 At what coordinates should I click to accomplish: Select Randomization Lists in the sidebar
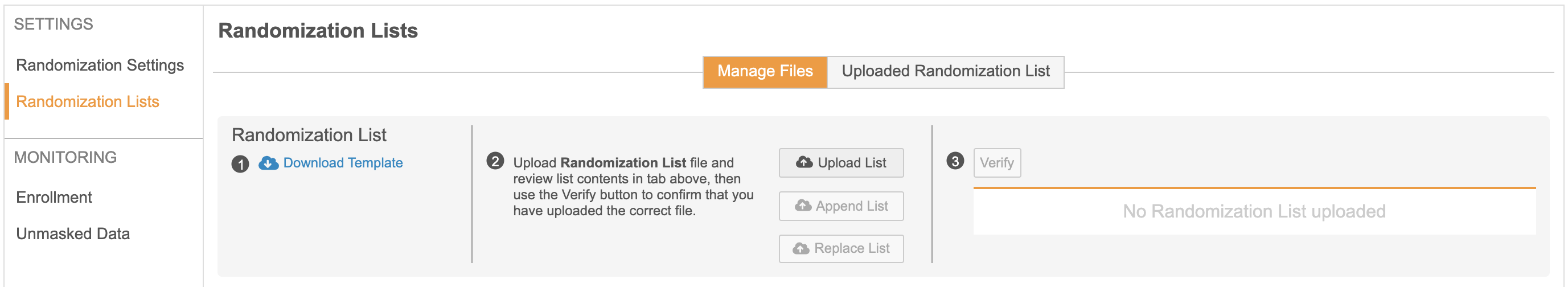(88, 102)
